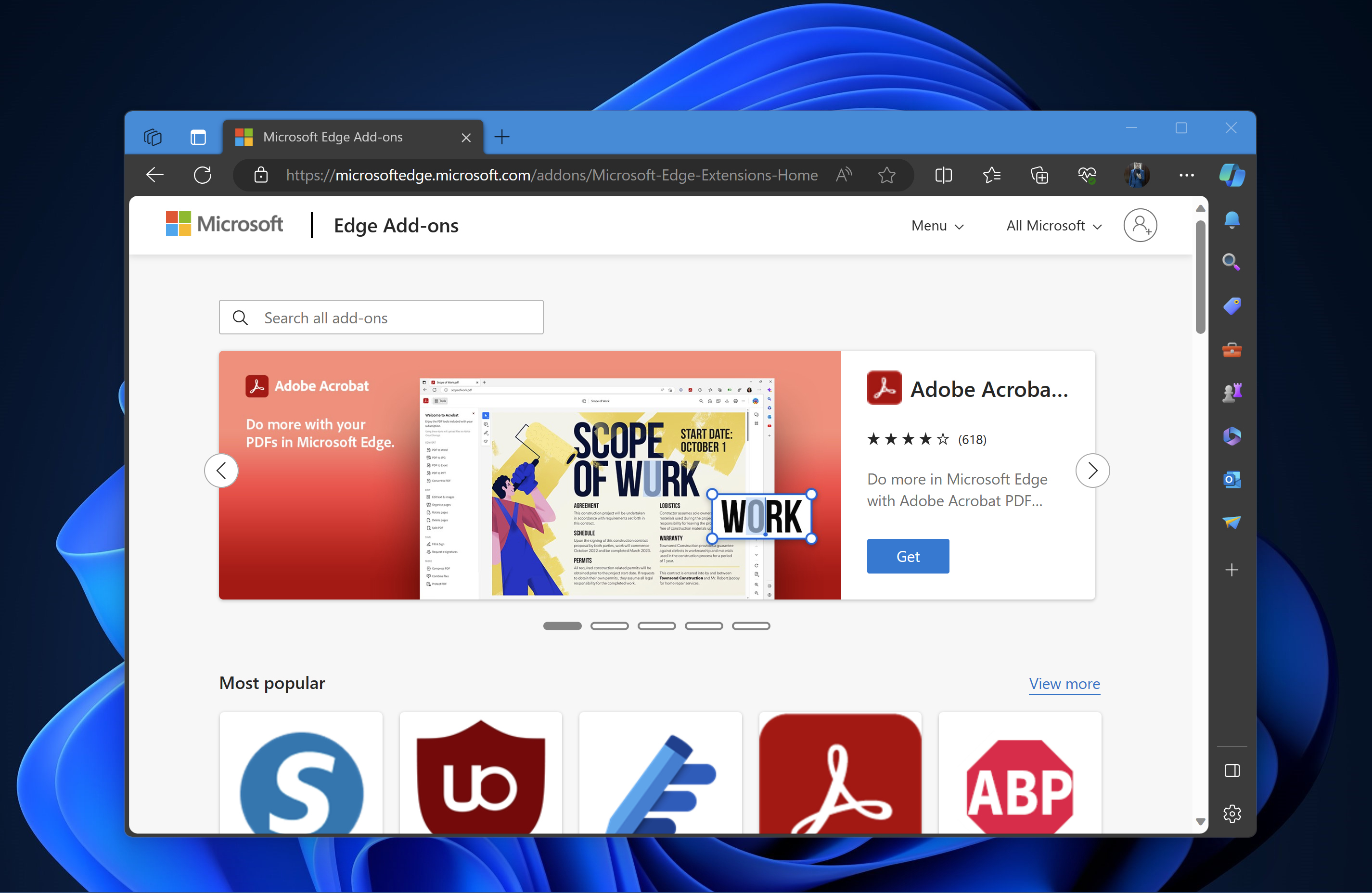Viewport: 1372px width, 893px height.
Task: Open Adobe Acrobat extension title
Action: pyautogui.click(x=988, y=389)
